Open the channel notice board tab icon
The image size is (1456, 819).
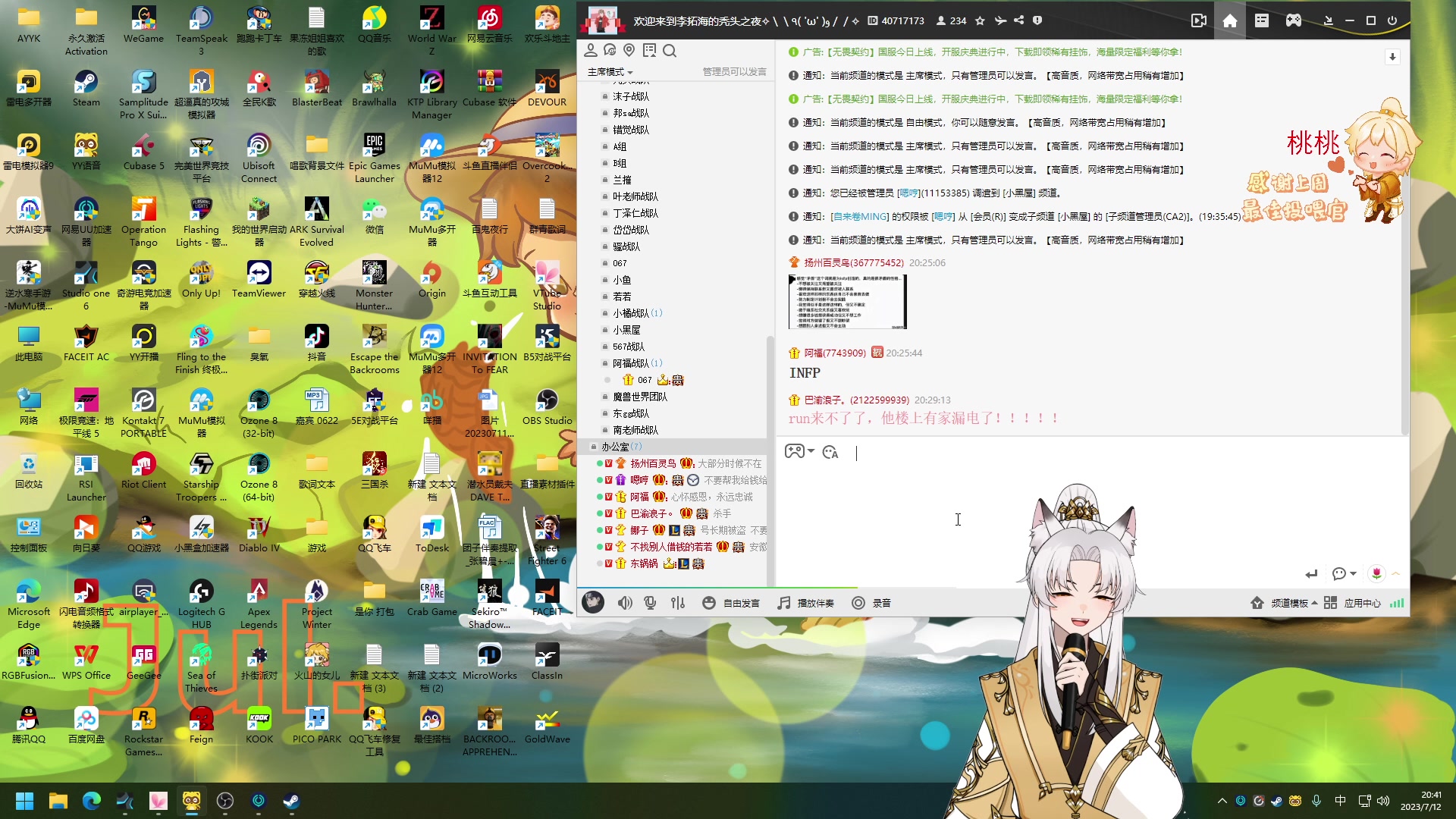[x=649, y=51]
